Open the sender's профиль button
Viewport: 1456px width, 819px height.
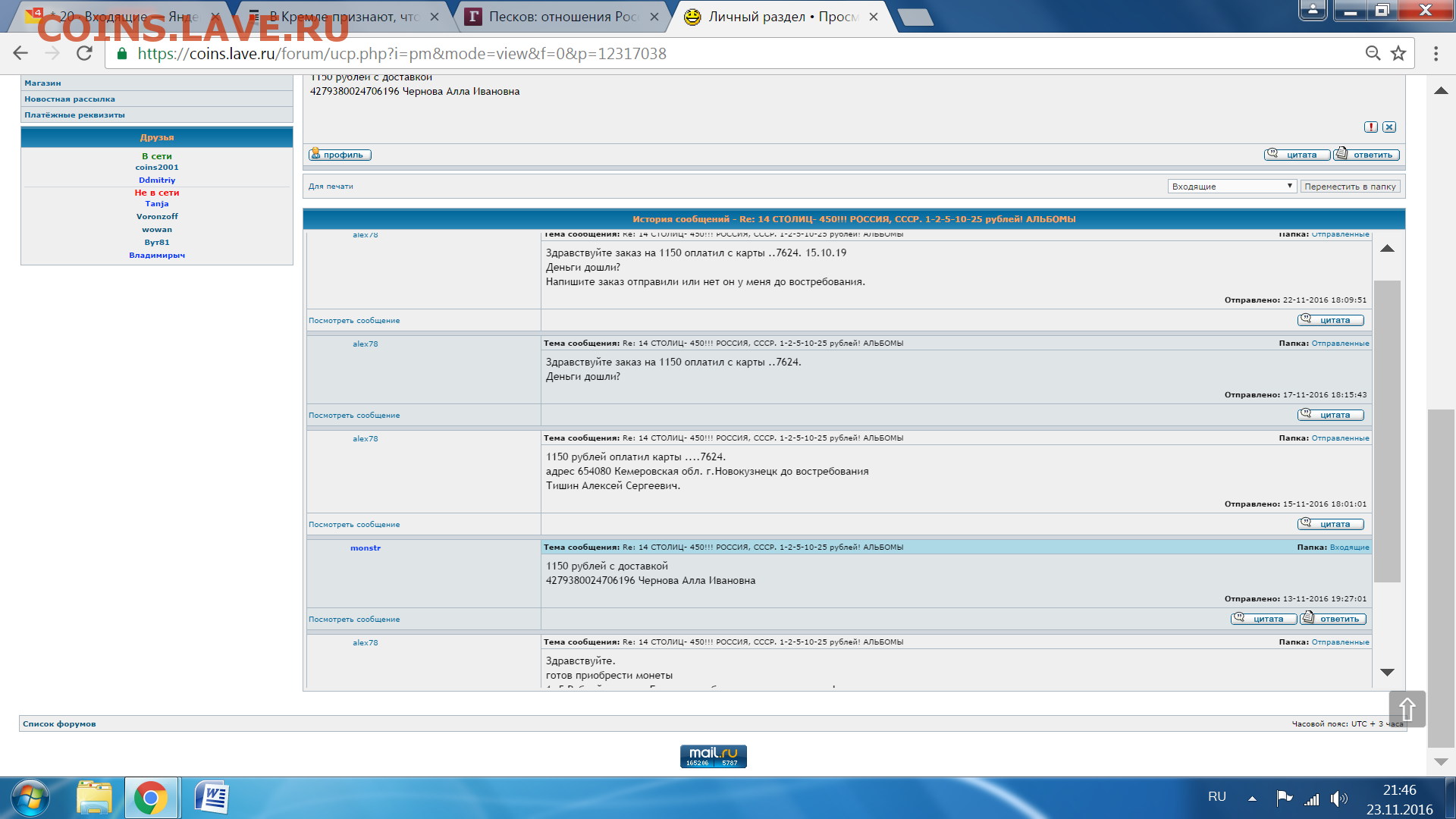click(340, 154)
